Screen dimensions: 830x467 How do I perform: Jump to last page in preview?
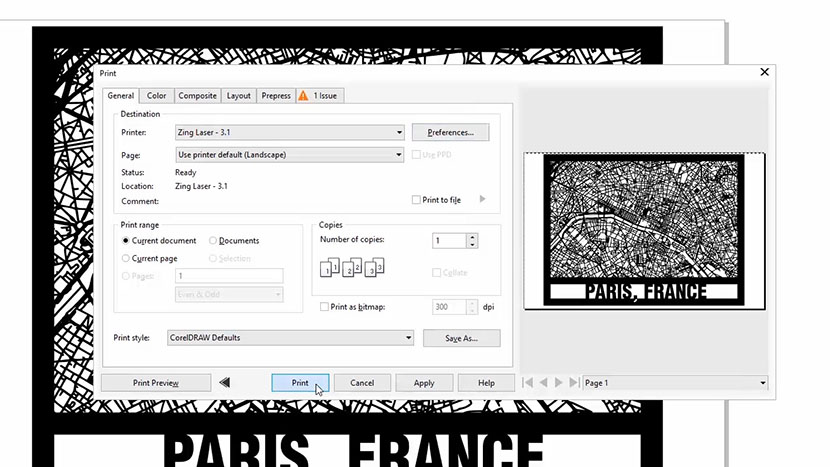573,383
